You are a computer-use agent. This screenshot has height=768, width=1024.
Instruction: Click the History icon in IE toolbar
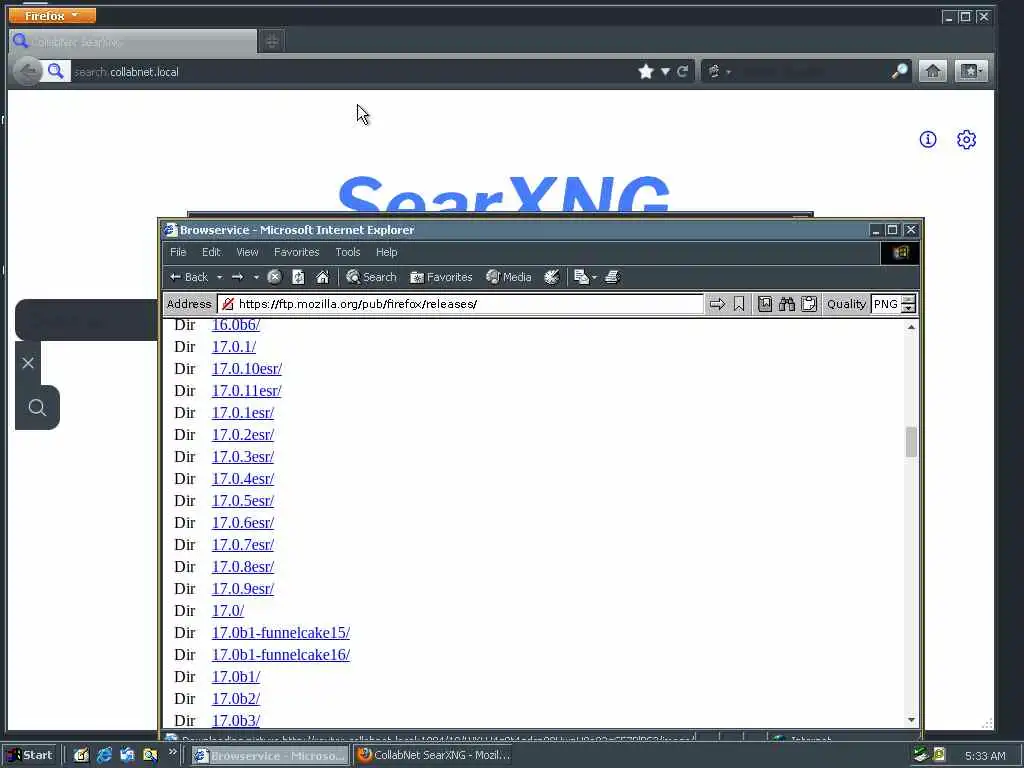(x=552, y=277)
